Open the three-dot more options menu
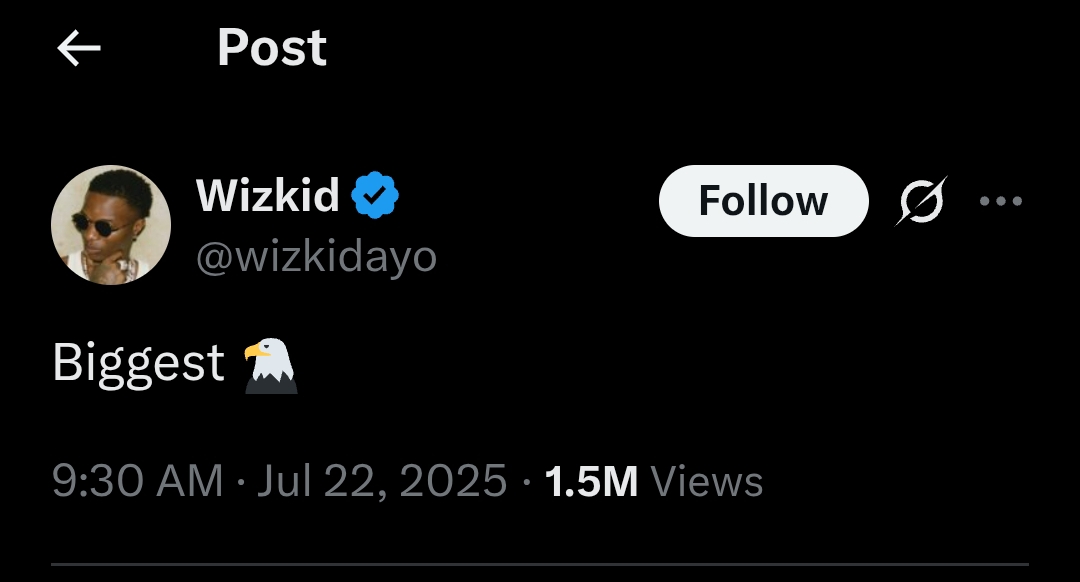 [1001, 201]
